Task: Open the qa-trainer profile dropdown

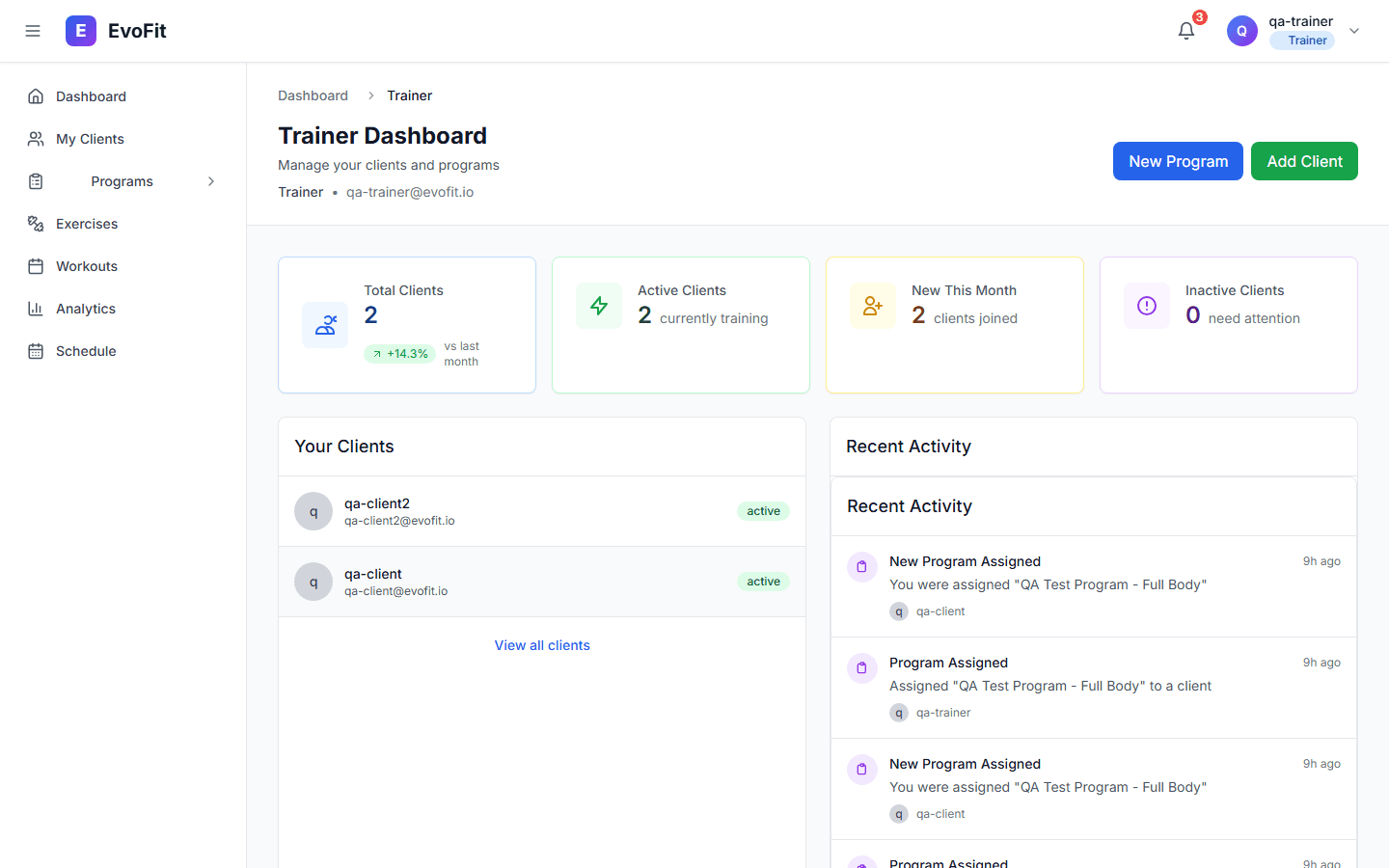Action: 1354,30
